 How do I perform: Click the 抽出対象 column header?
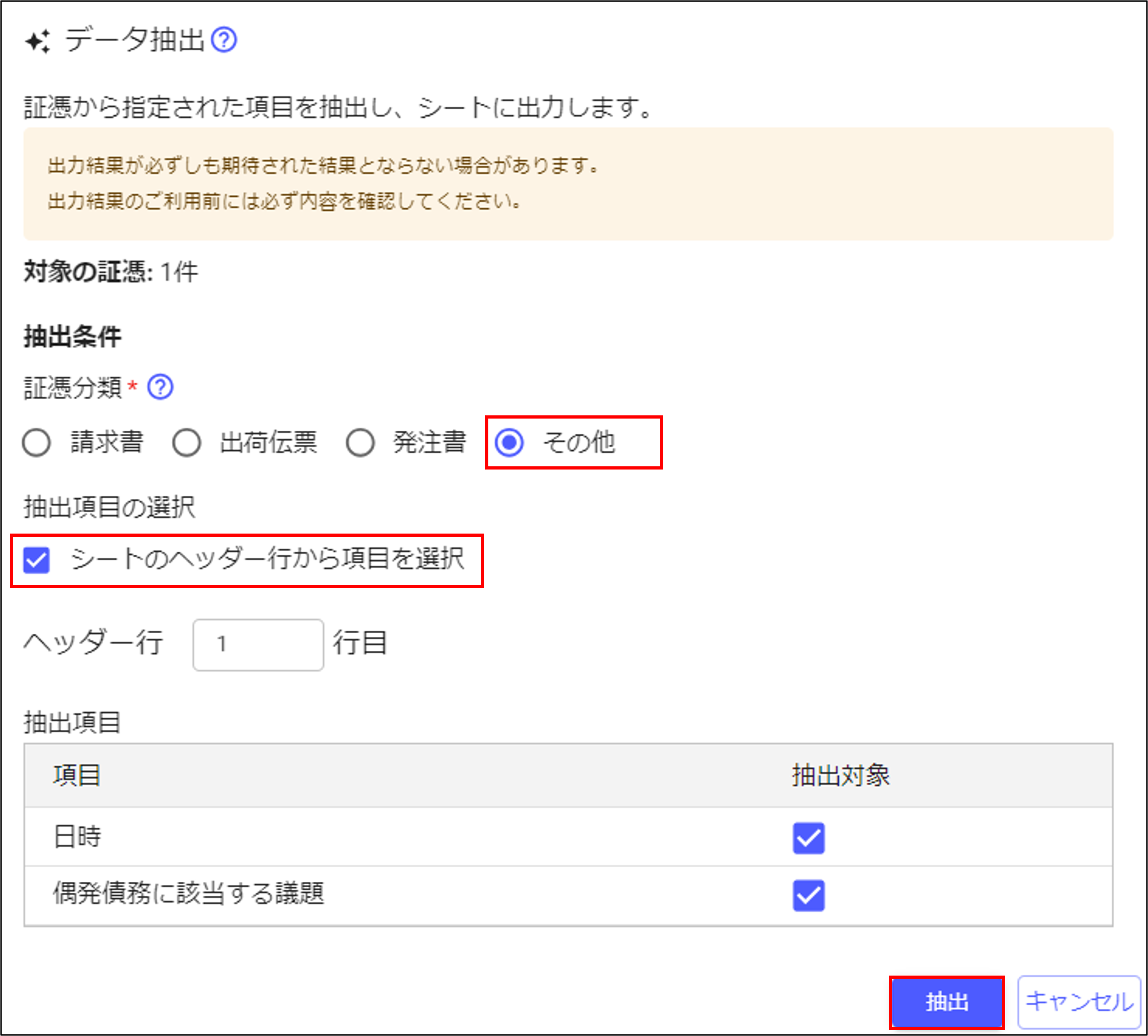coord(840,775)
